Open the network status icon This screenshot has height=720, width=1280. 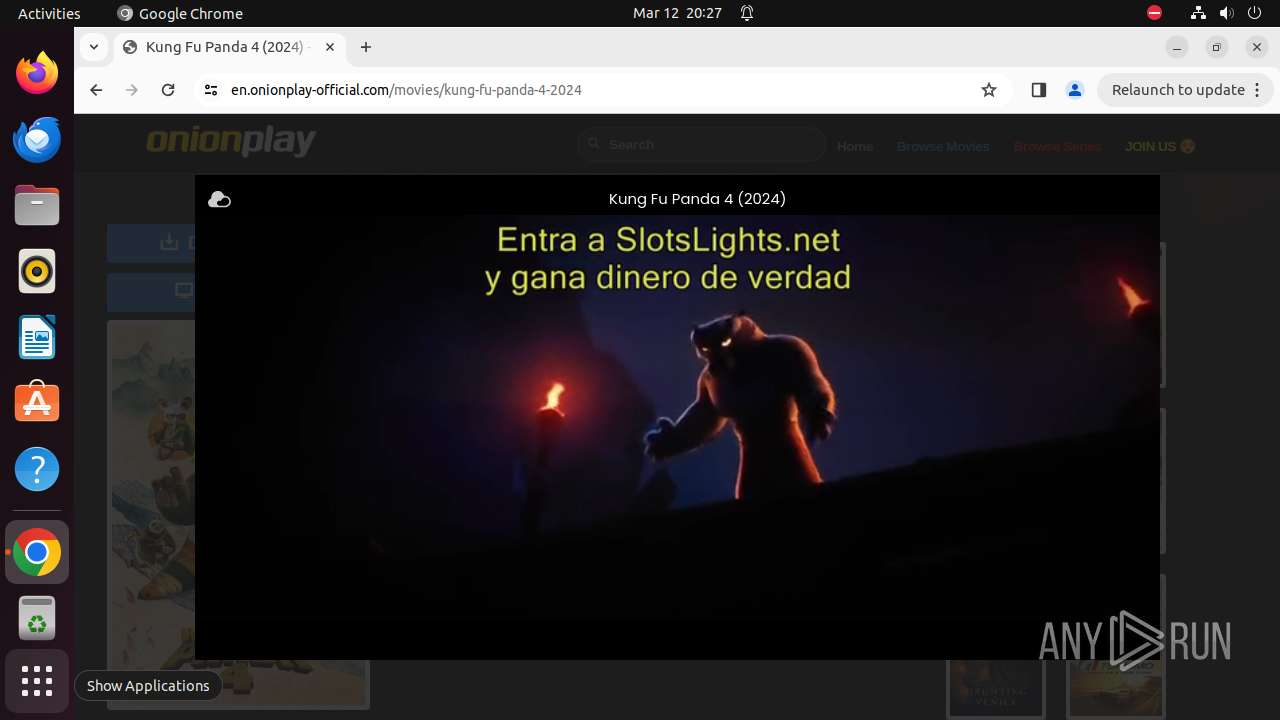(x=1198, y=13)
